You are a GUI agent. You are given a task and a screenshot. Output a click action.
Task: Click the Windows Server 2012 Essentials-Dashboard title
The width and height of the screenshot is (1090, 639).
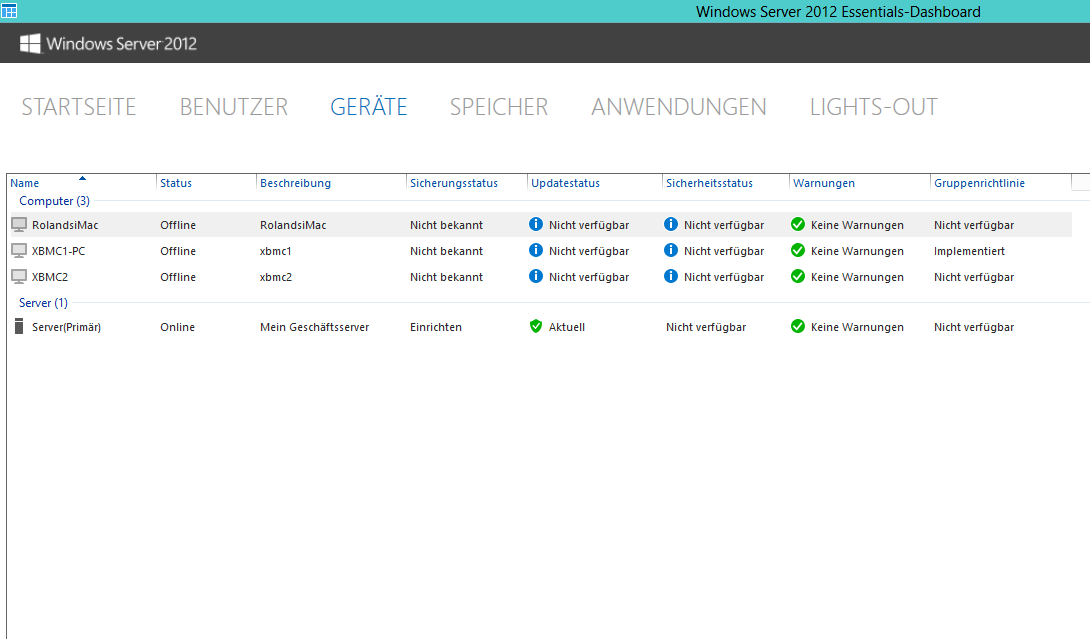[x=838, y=12]
